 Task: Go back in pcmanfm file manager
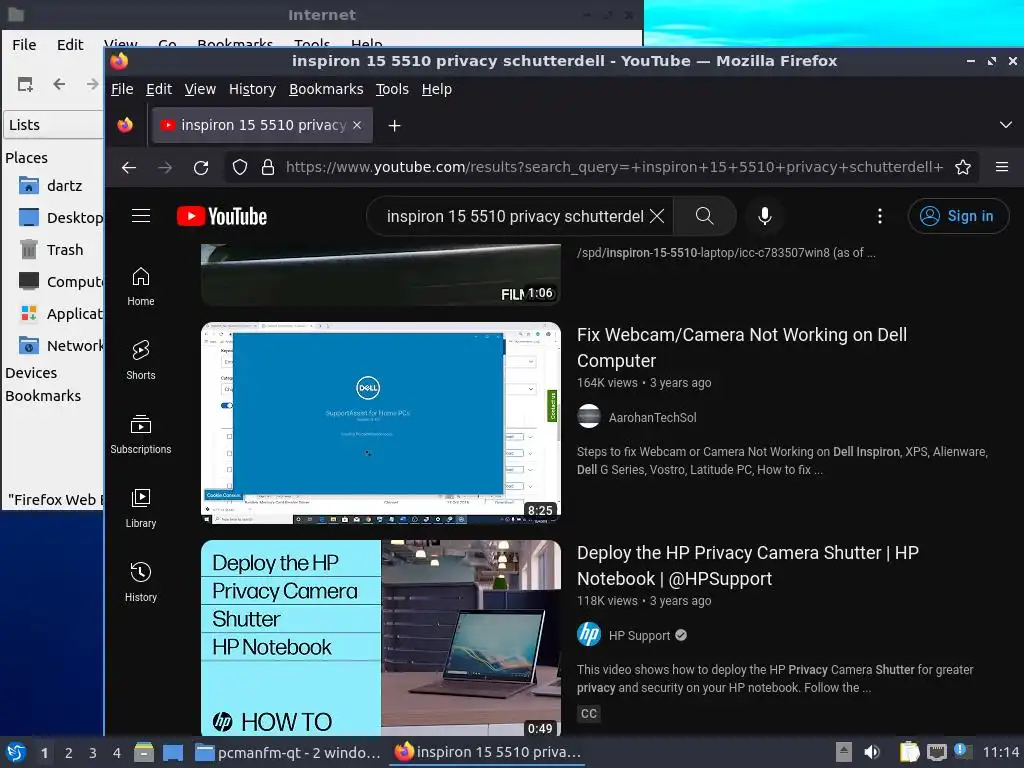pos(59,84)
